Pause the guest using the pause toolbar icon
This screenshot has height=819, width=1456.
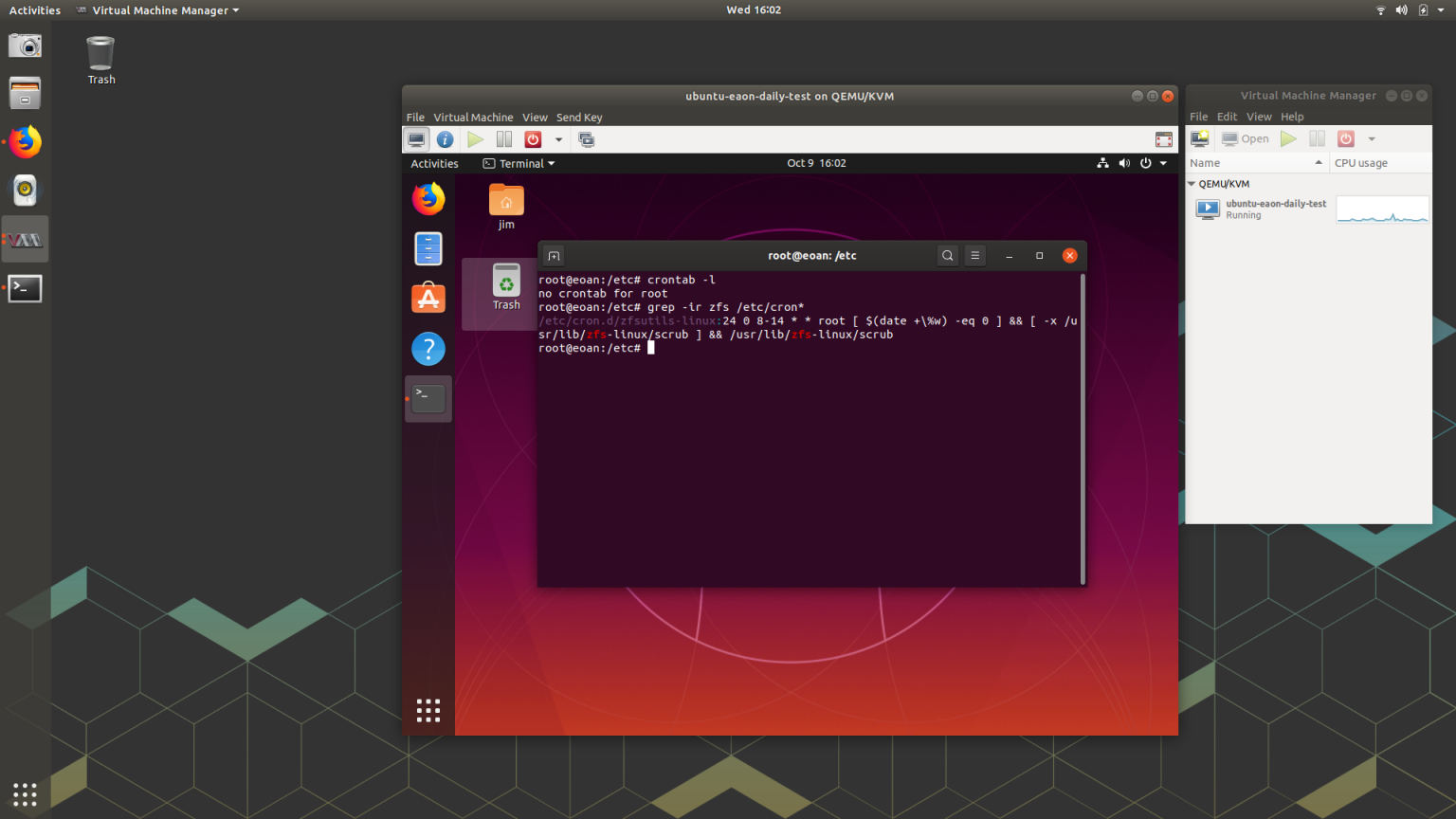click(x=503, y=138)
